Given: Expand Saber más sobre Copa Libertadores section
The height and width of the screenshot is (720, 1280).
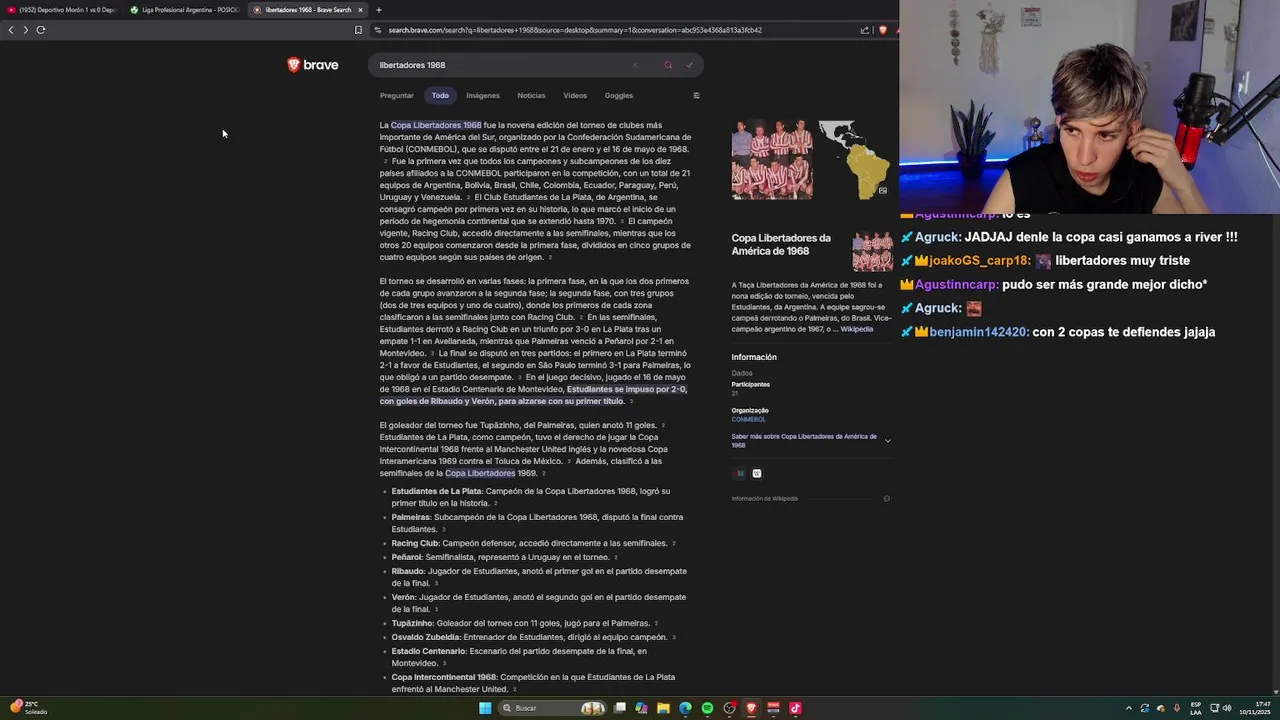Looking at the screenshot, I should click(x=811, y=440).
